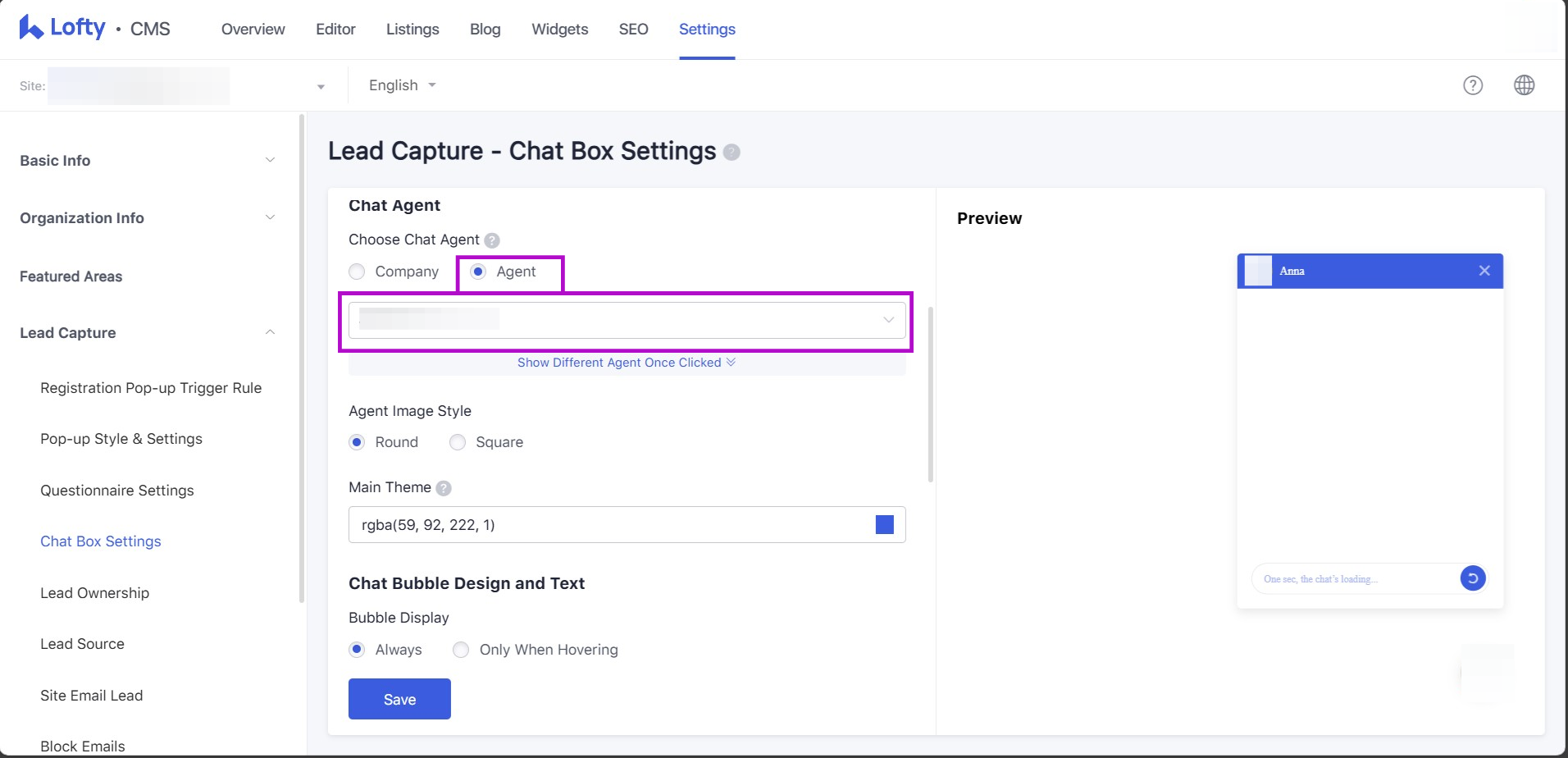Click help icon next to Choose Chat Agent

pyautogui.click(x=492, y=240)
